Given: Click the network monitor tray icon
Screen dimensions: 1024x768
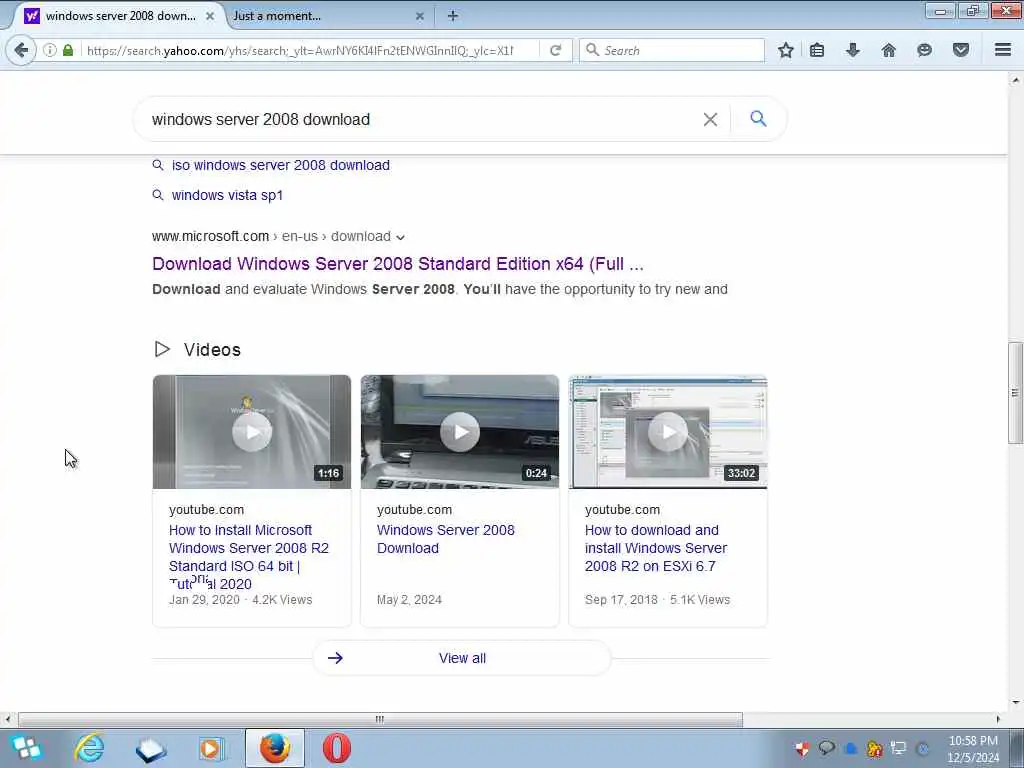Looking at the screenshot, I should [x=899, y=748].
